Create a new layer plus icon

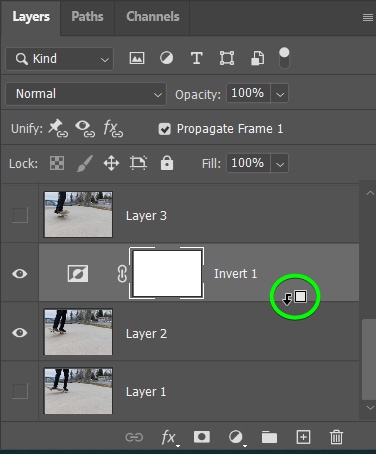(303, 437)
